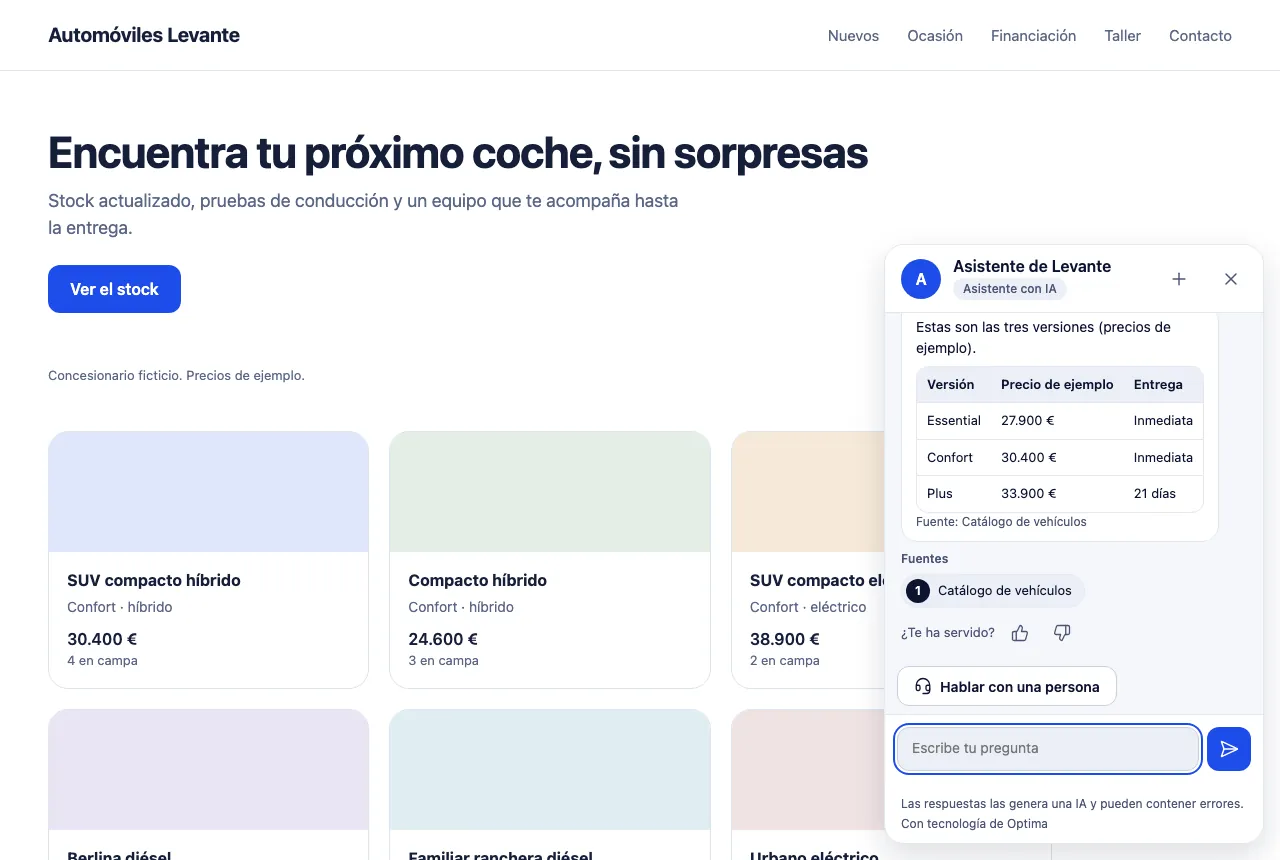The image size is (1280, 860).
Task: Click Hablar con una persona button
Action: 1007,687
